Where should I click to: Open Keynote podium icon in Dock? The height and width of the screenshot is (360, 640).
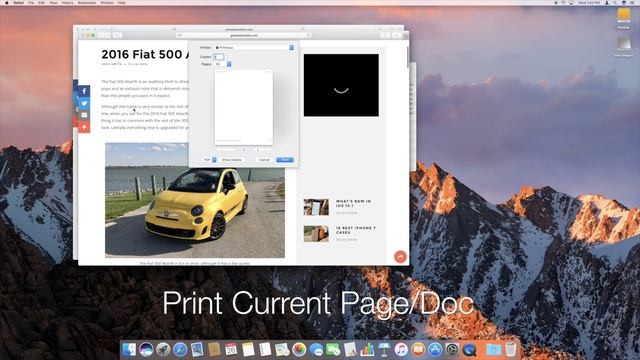pos(384,350)
